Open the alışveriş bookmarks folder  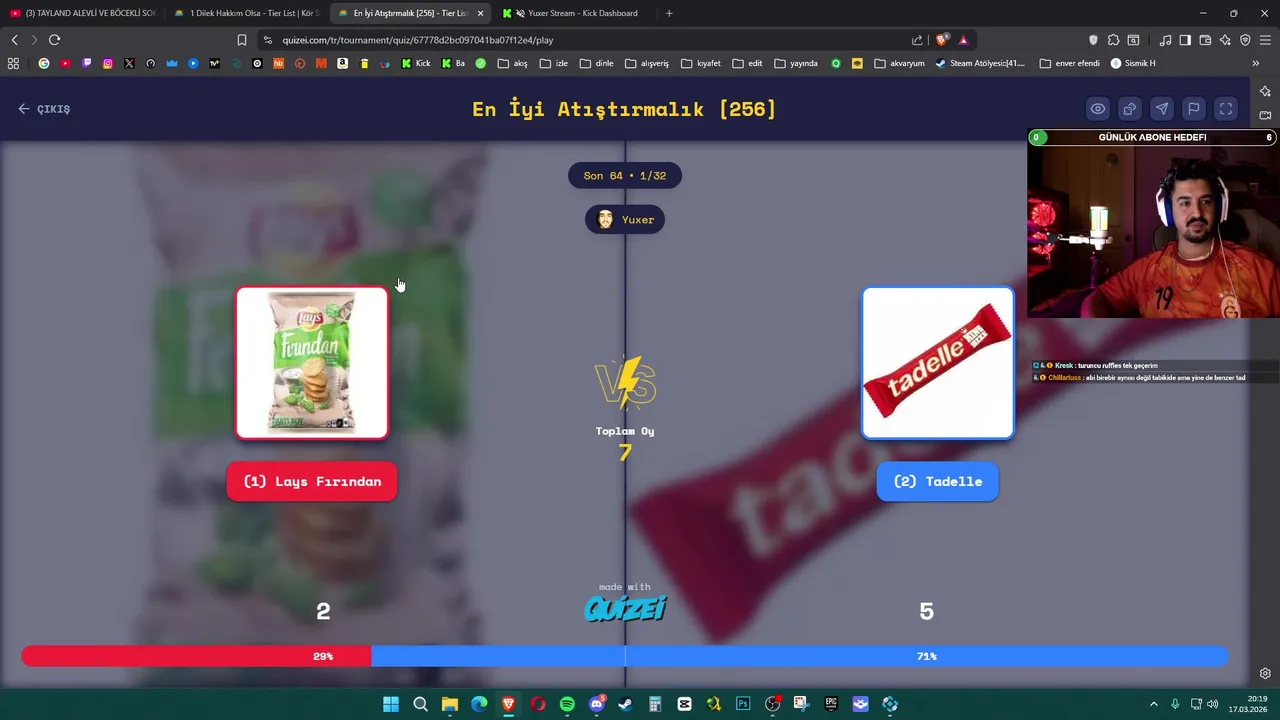click(x=647, y=63)
